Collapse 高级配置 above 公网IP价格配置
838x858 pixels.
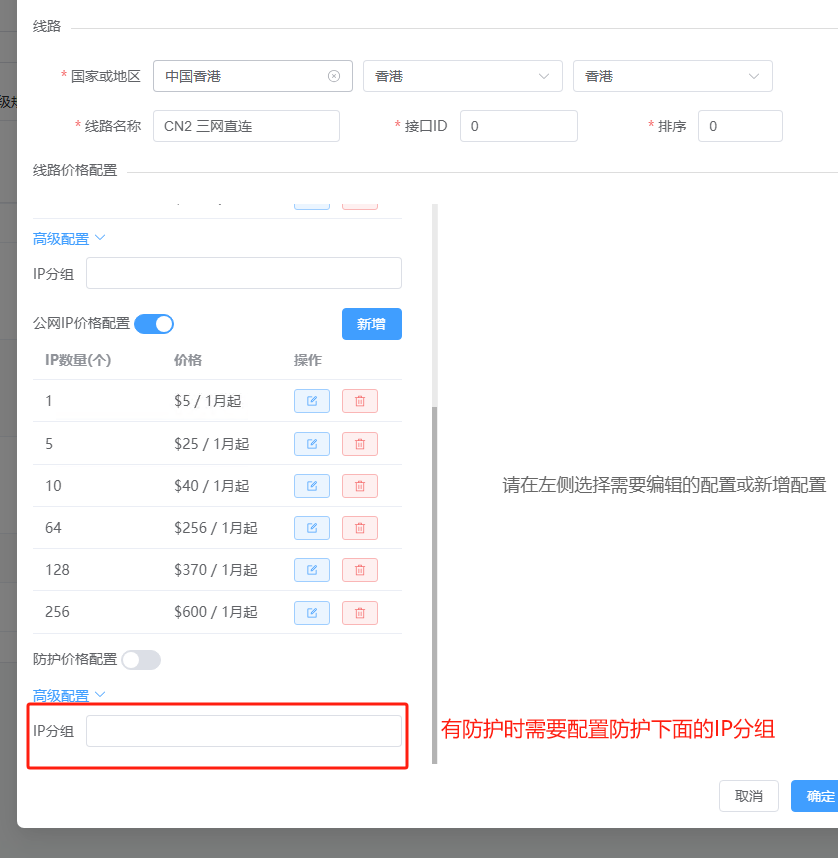point(69,239)
